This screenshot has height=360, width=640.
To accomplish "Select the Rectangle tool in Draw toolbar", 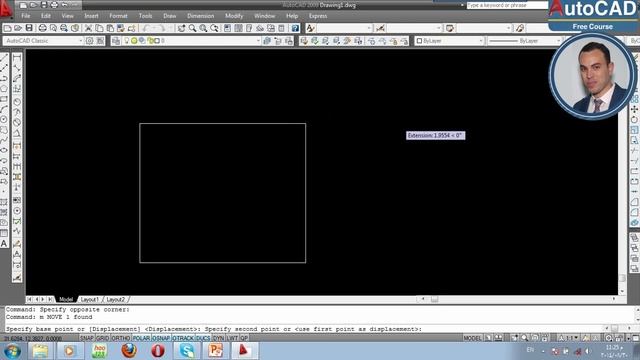I will pyautogui.click(x=4, y=99).
